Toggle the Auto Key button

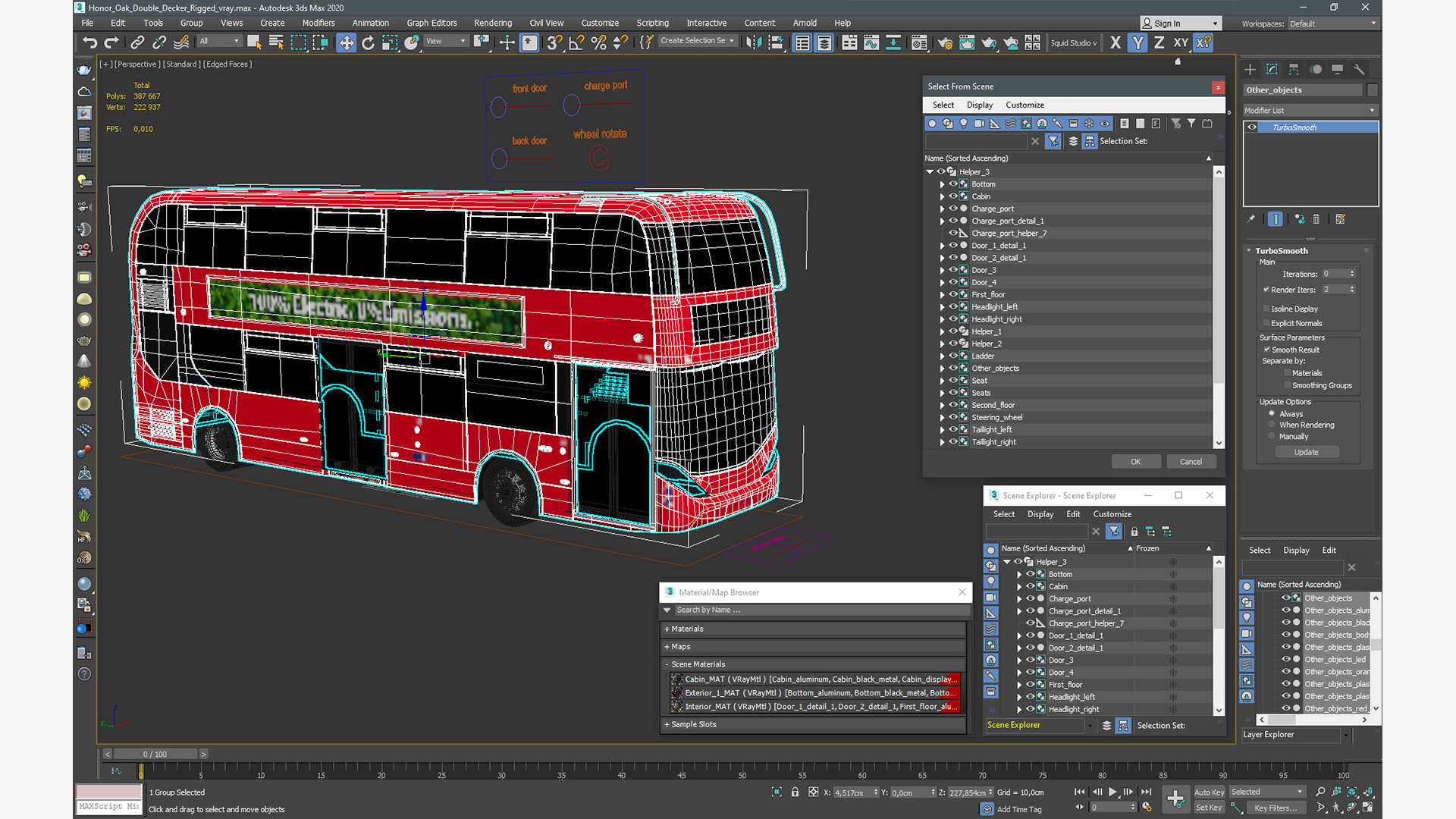pyautogui.click(x=1209, y=792)
